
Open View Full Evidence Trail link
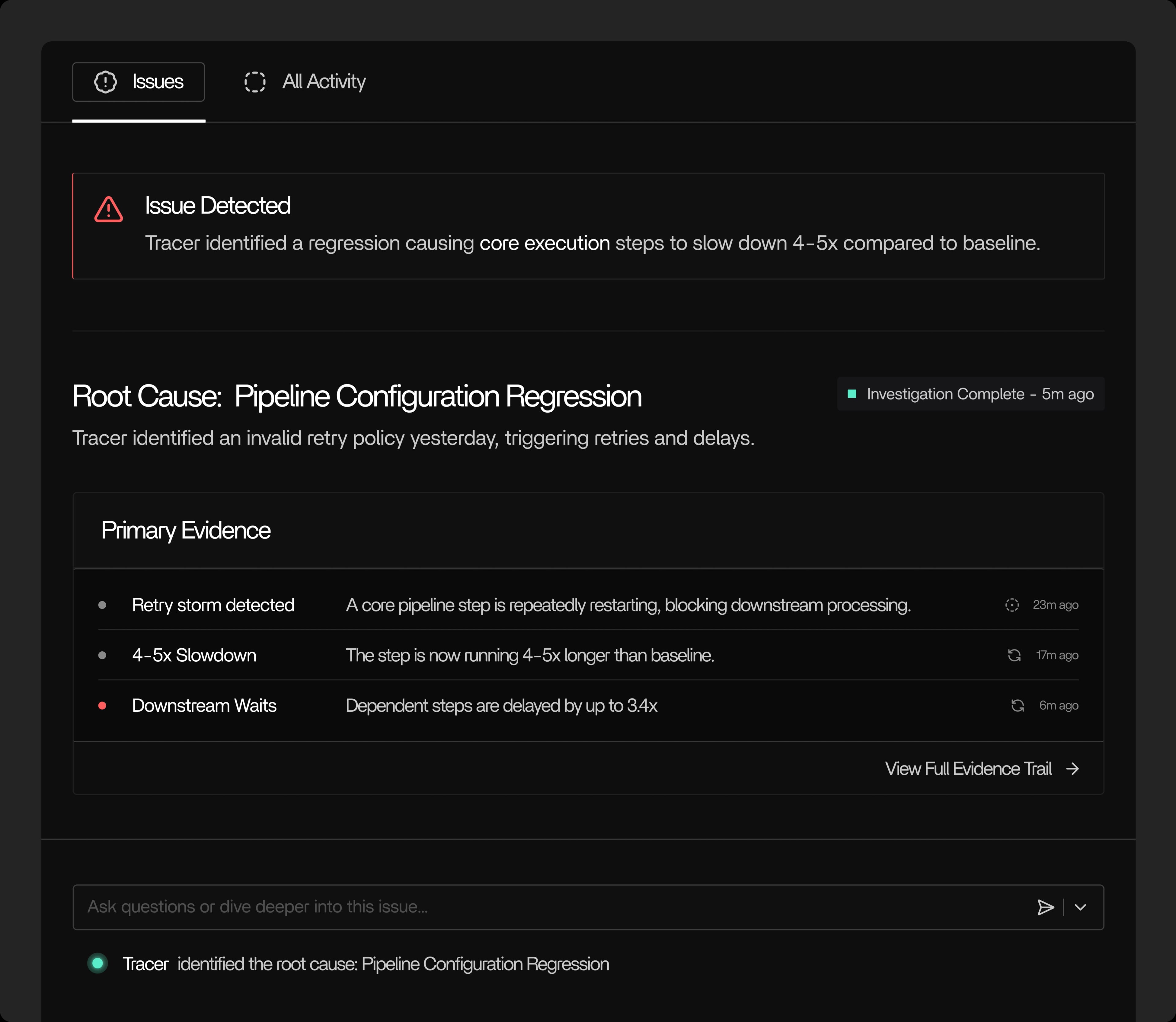pos(968,769)
